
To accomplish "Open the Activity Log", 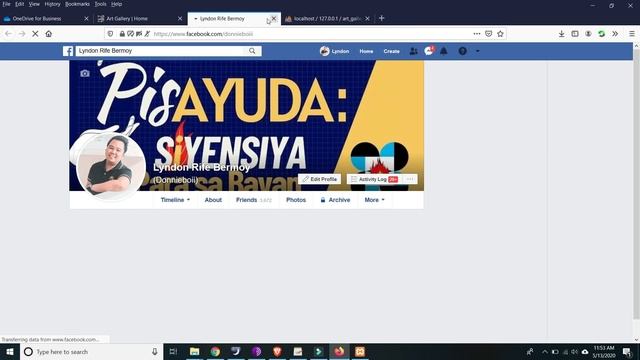I will (x=374, y=179).
